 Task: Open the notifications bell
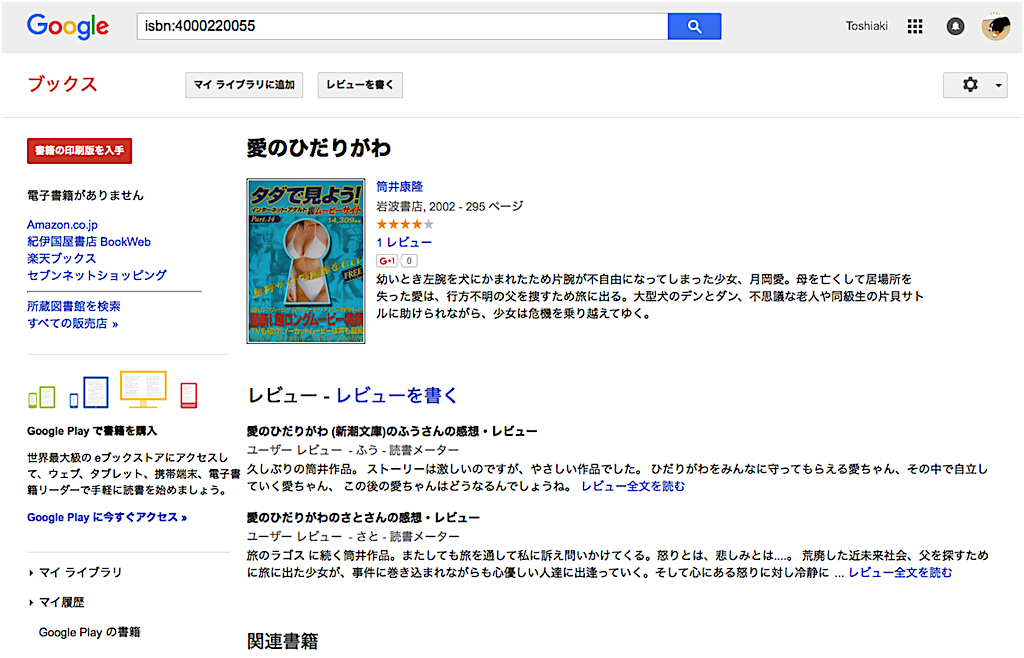[955, 26]
